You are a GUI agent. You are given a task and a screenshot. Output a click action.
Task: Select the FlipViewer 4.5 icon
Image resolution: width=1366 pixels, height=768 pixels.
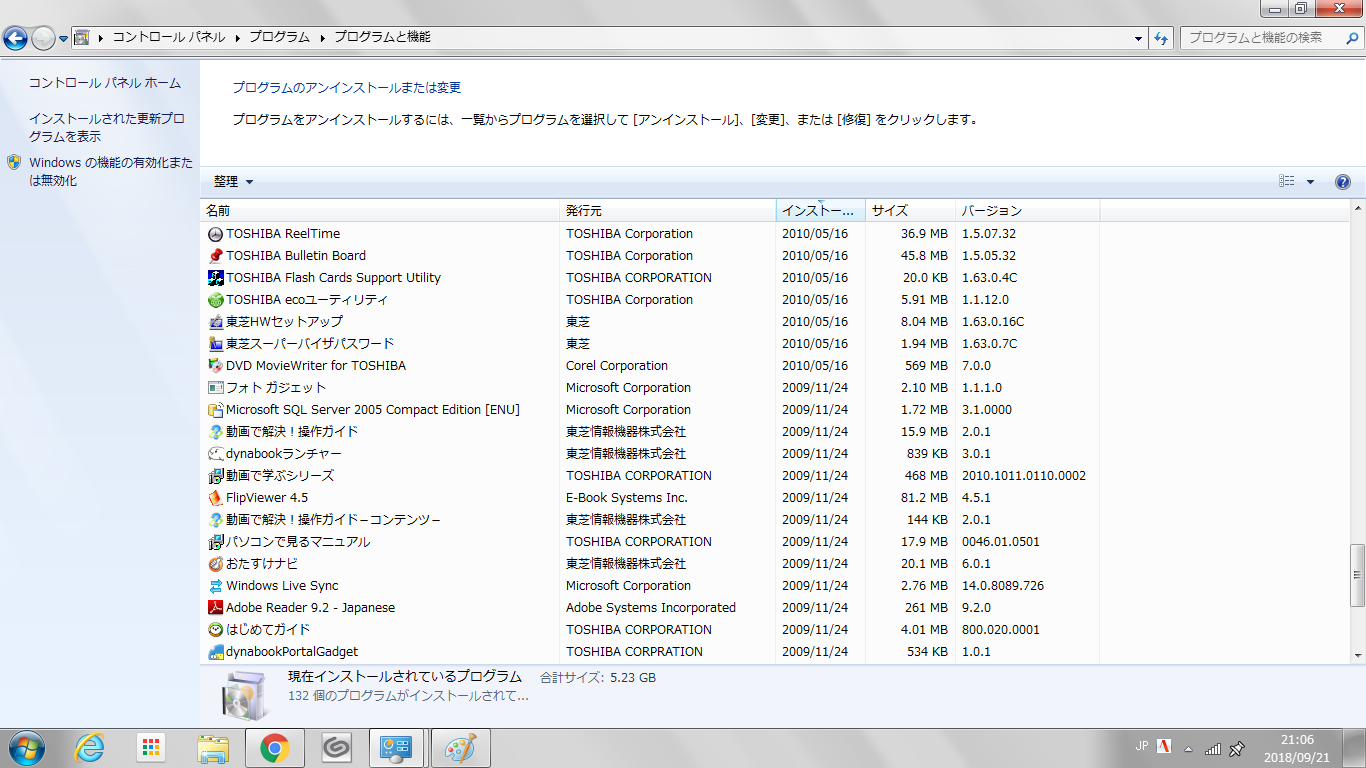pyautogui.click(x=216, y=498)
